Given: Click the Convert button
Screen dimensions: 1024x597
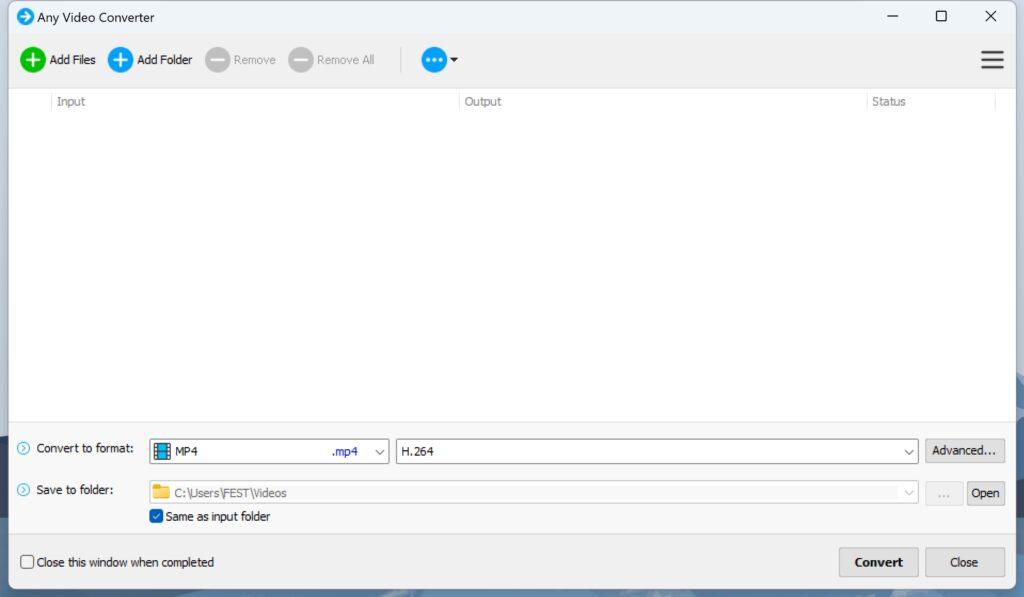Looking at the screenshot, I should pos(878,562).
